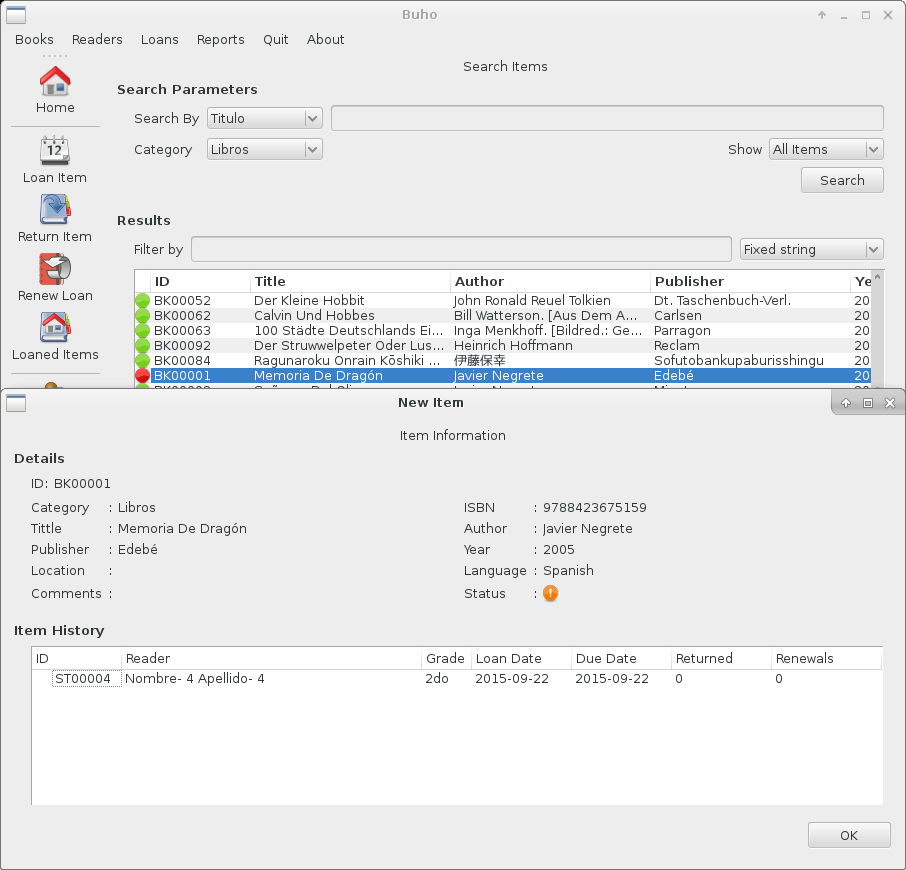
Task: Click red status dot for BK00001
Action: (142, 375)
